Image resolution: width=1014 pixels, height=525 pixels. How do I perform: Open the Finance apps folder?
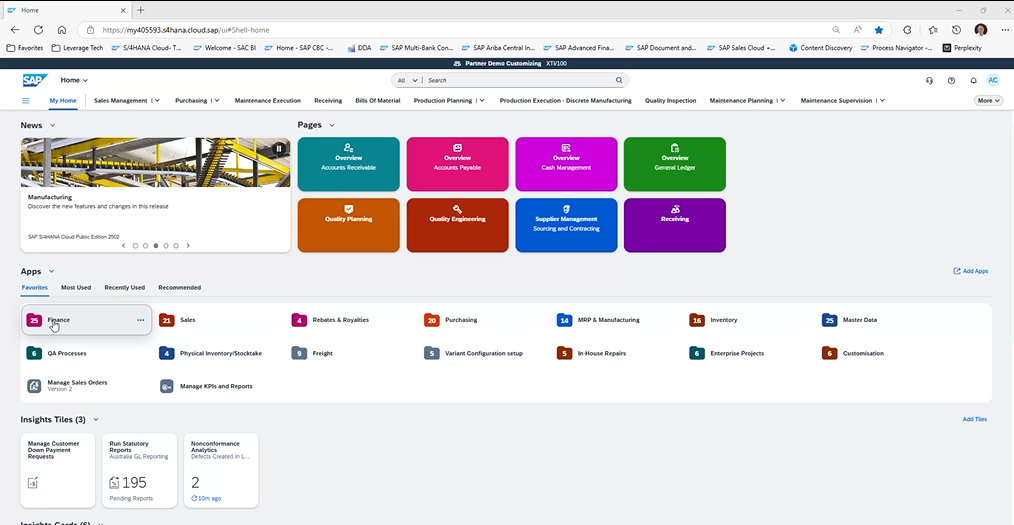tap(87, 320)
